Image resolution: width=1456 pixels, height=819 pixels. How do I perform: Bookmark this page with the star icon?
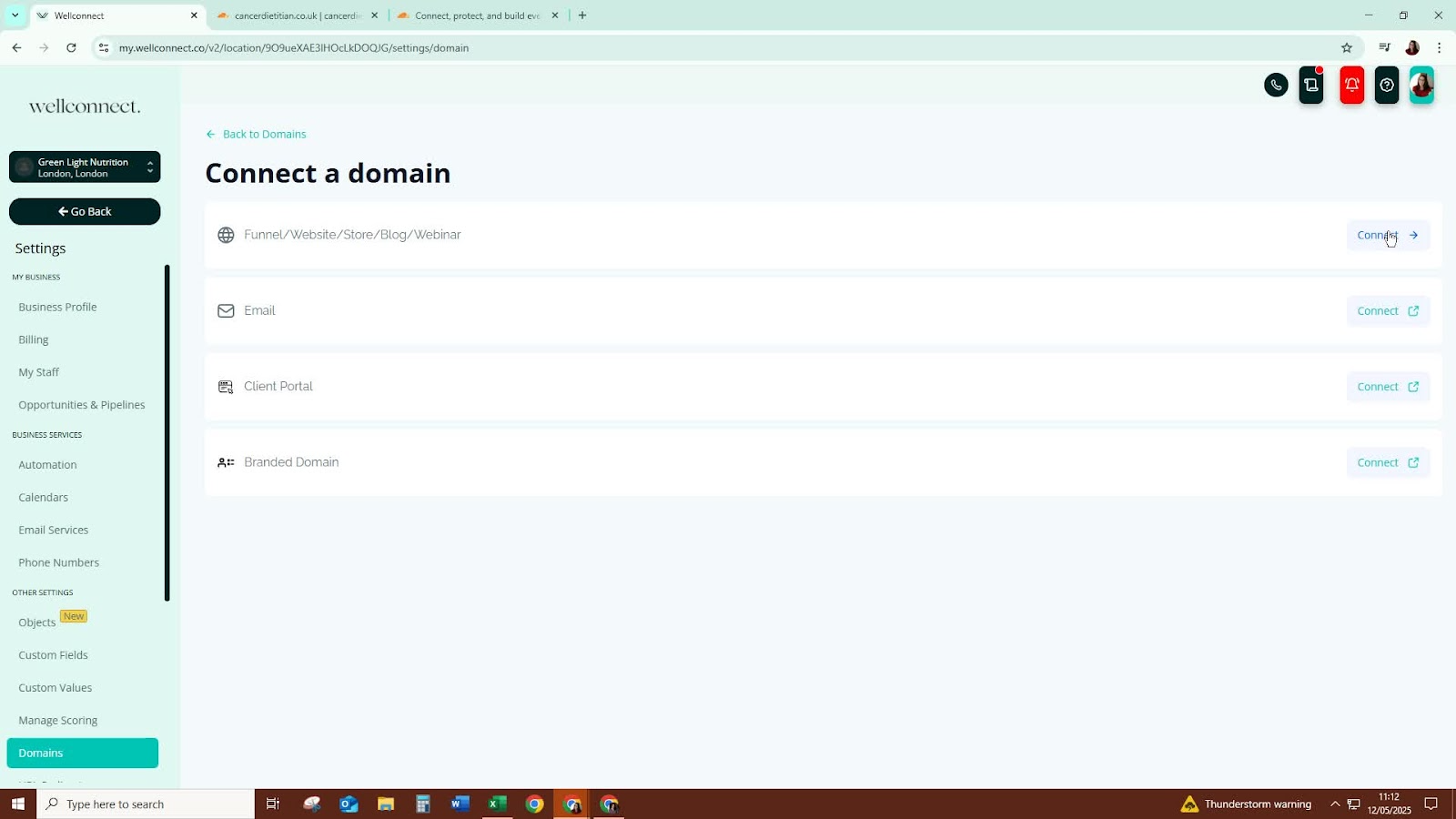coord(1347,48)
